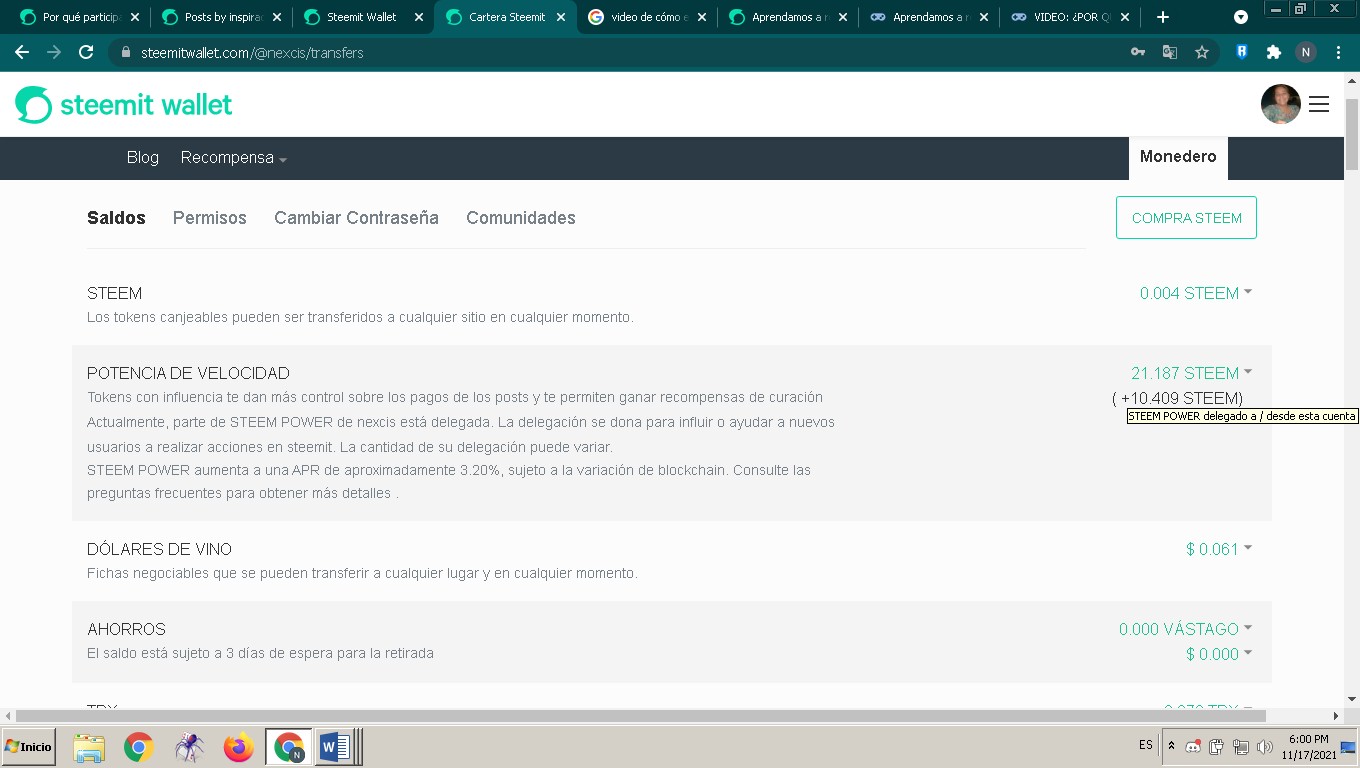Switch to the 'video de cómo' Google tab
This screenshot has height=768, width=1360.
pos(646,17)
